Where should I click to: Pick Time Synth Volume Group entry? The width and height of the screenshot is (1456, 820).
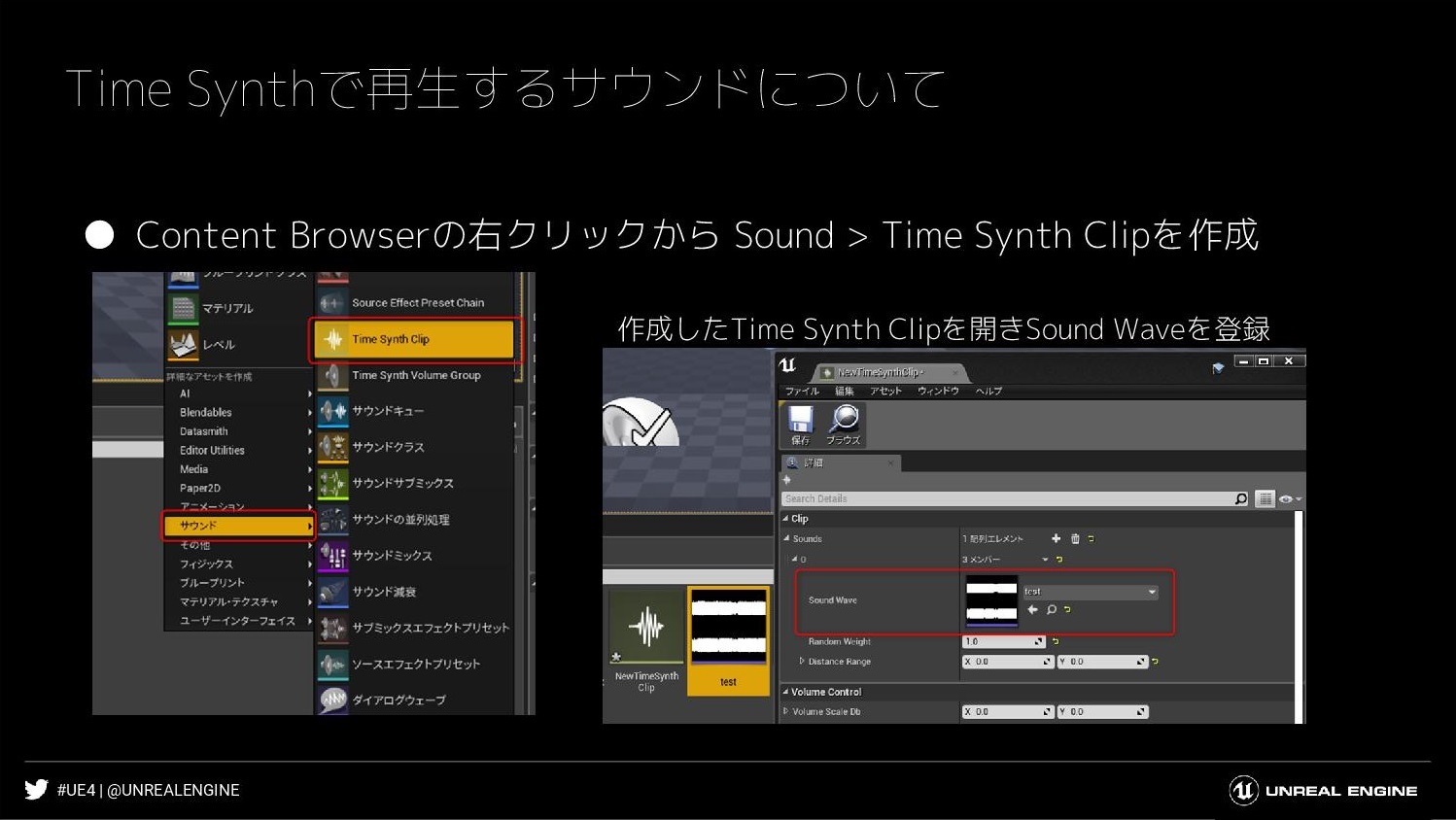[414, 375]
